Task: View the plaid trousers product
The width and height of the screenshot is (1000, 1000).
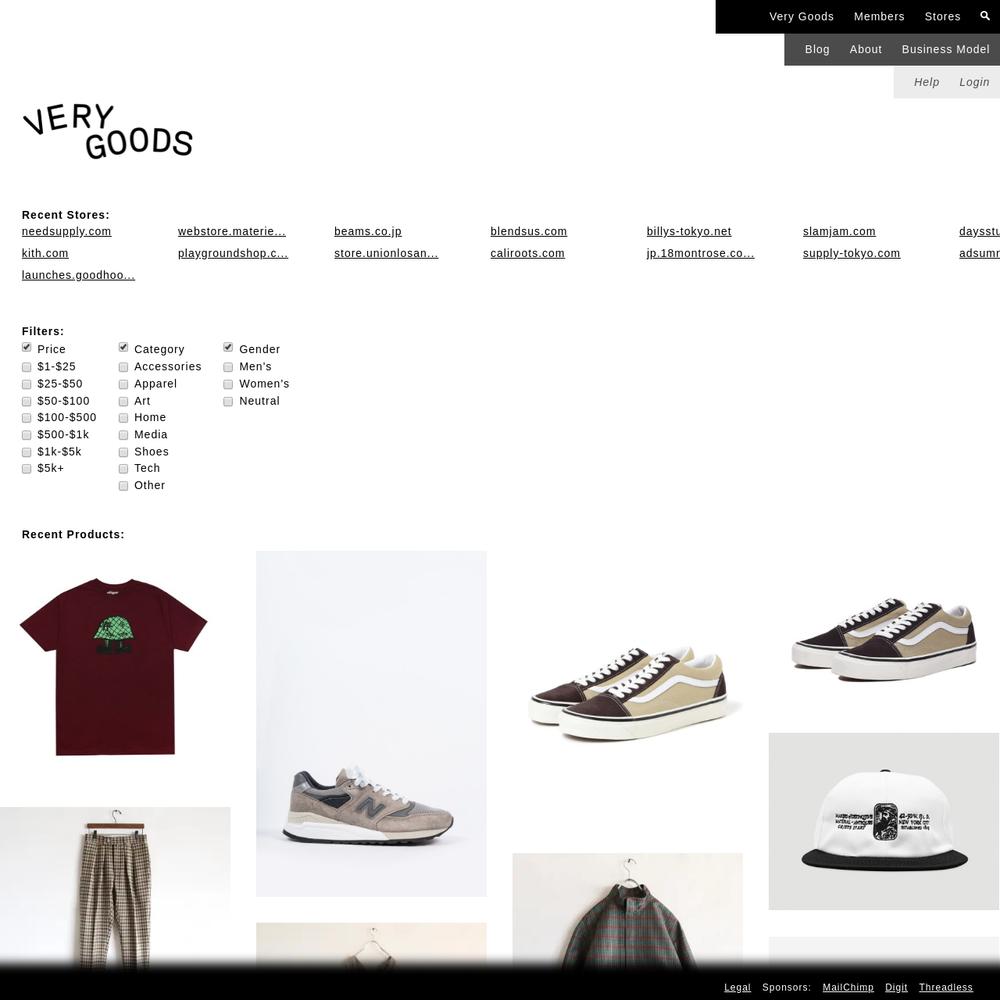Action: (x=115, y=888)
